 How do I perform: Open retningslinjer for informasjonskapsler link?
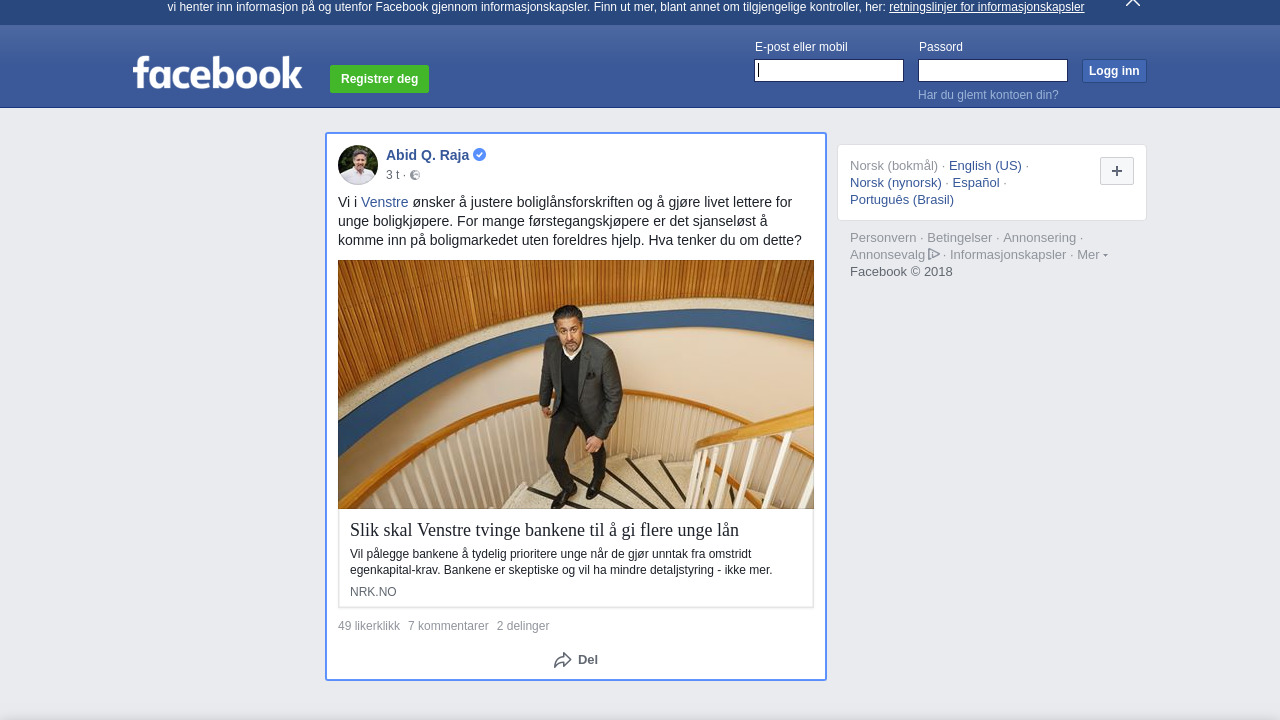pos(986,7)
